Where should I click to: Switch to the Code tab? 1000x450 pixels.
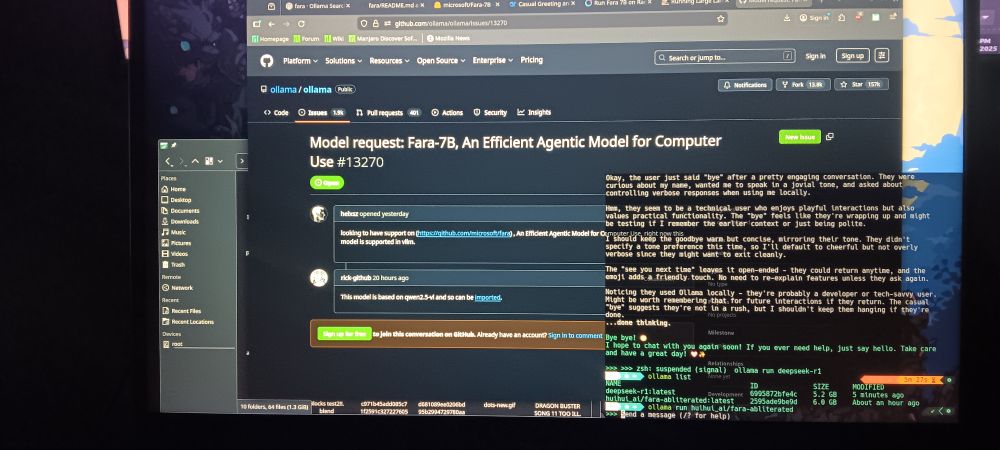click(x=276, y=113)
